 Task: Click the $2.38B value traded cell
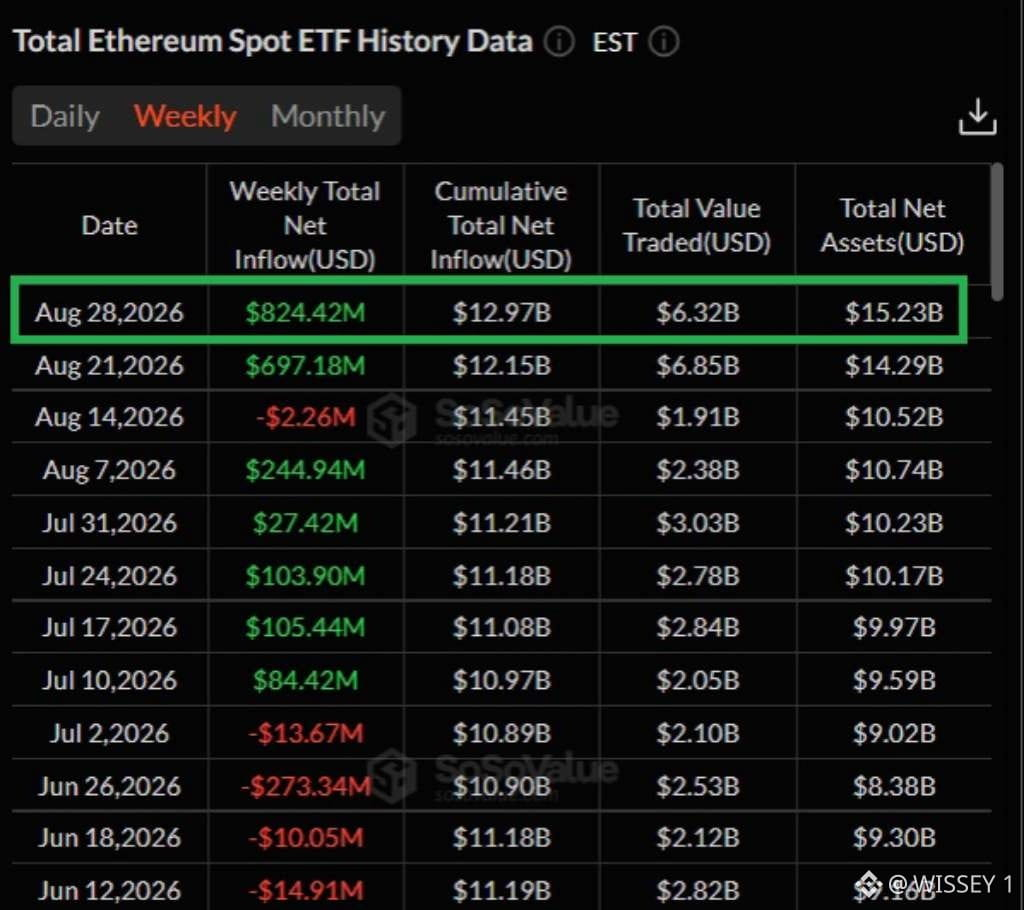[x=697, y=470]
